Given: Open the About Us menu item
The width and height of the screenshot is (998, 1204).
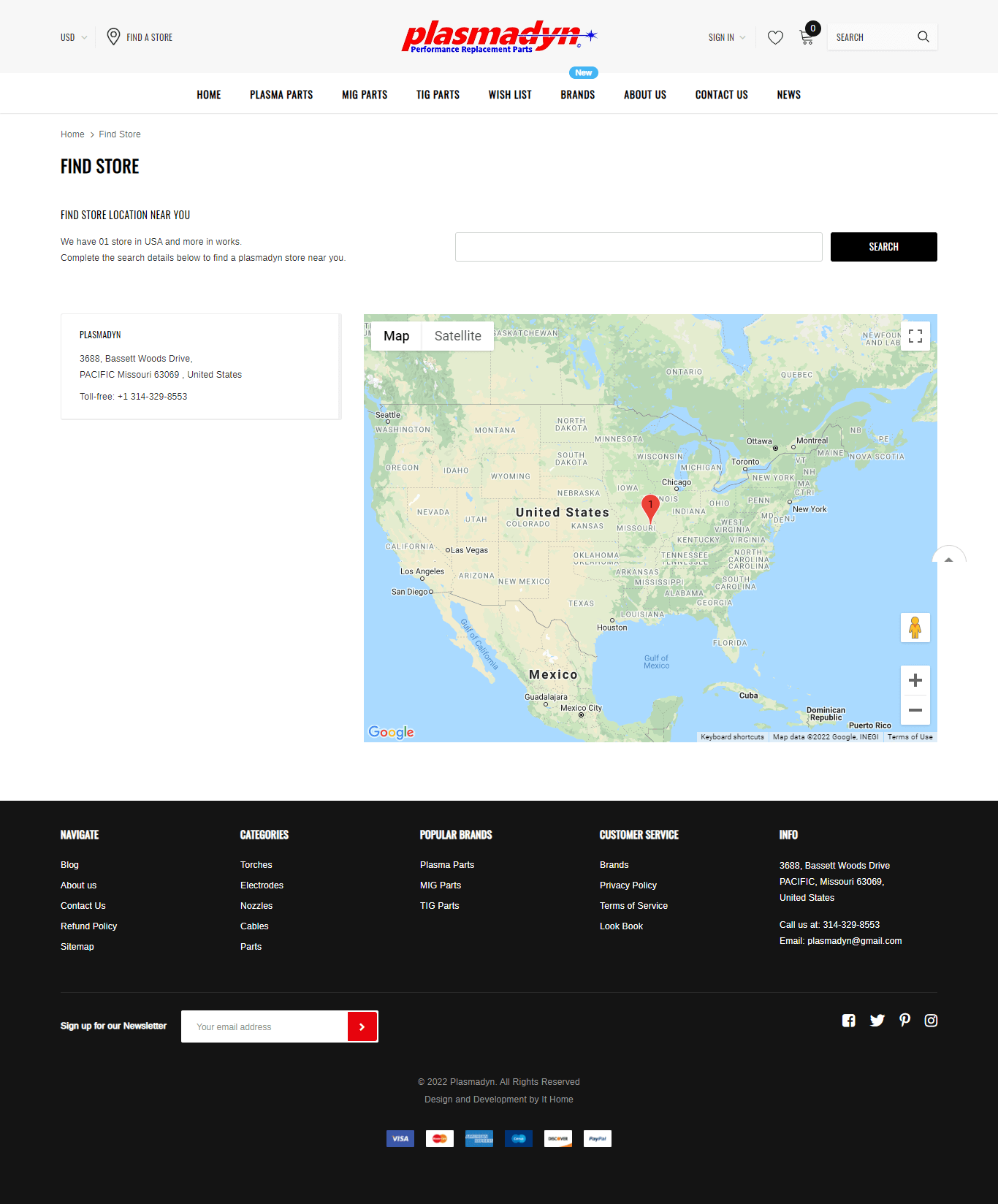Looking at the screenshot, I should click(x=645, y=95).
